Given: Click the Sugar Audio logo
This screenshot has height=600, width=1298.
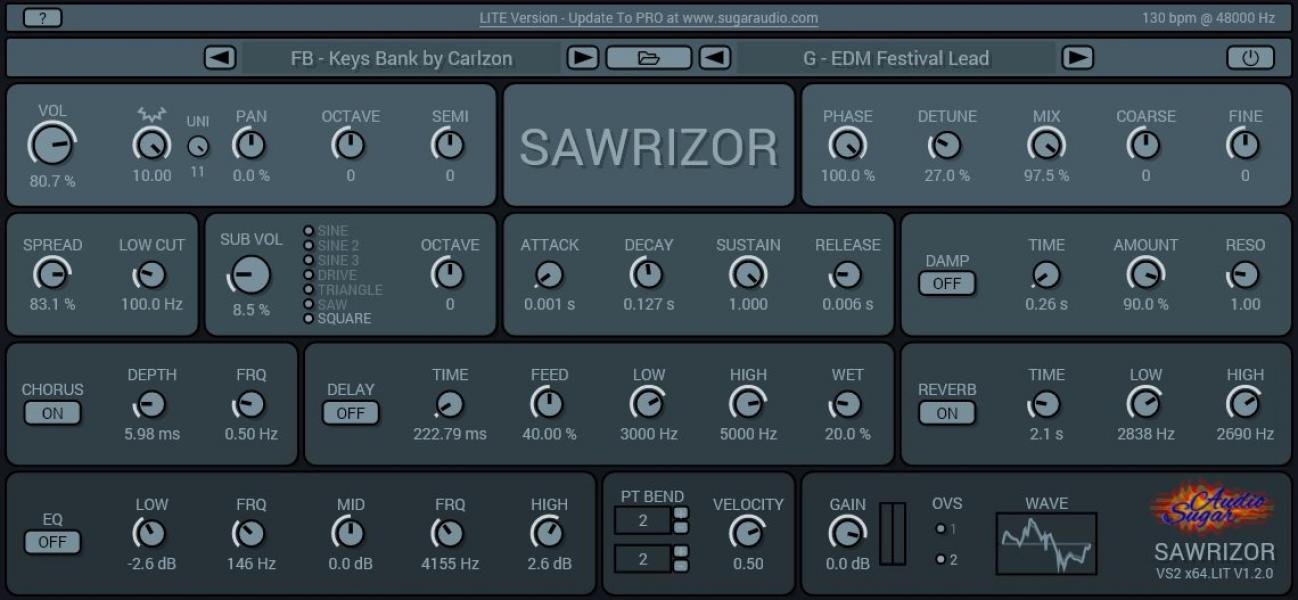Looking at the screenshot, I should pos(1214,508).
